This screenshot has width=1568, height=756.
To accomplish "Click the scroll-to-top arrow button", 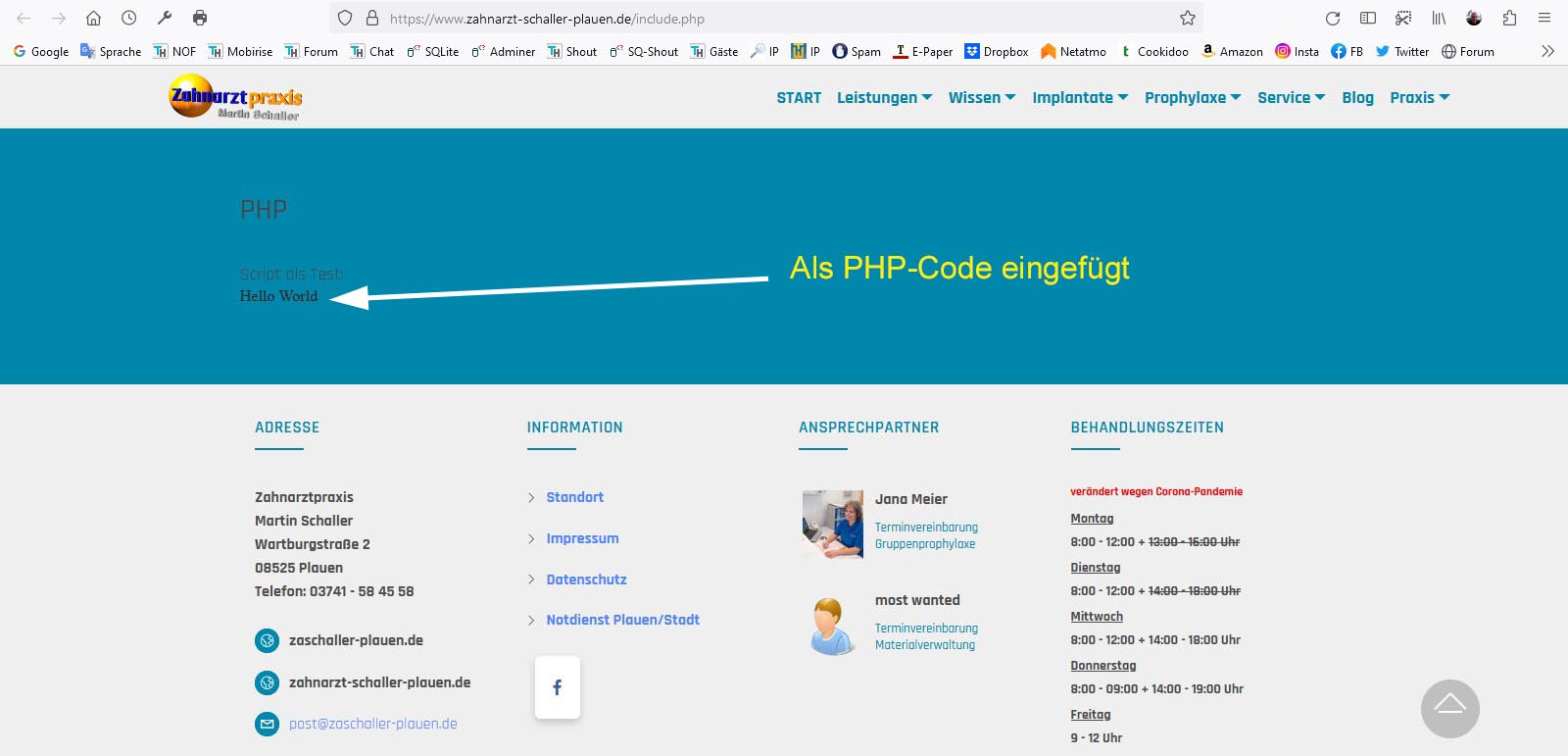I will [1449, 708].
